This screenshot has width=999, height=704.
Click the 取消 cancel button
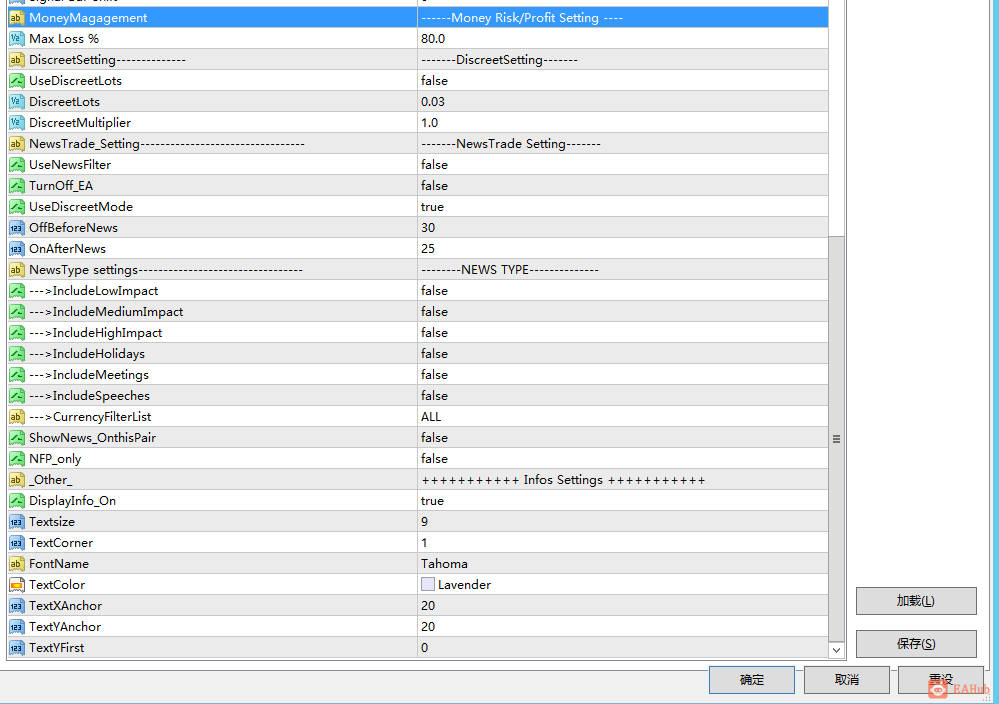847,680
